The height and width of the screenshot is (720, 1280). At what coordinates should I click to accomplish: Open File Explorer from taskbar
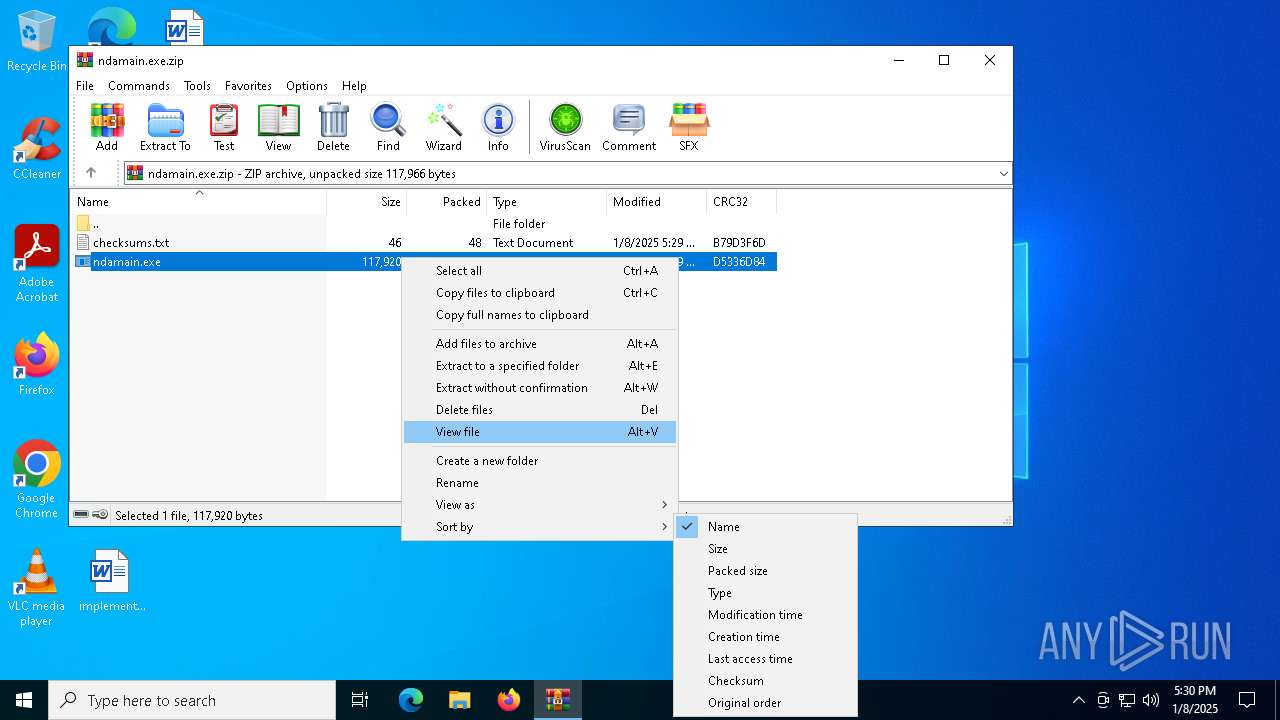459,700
